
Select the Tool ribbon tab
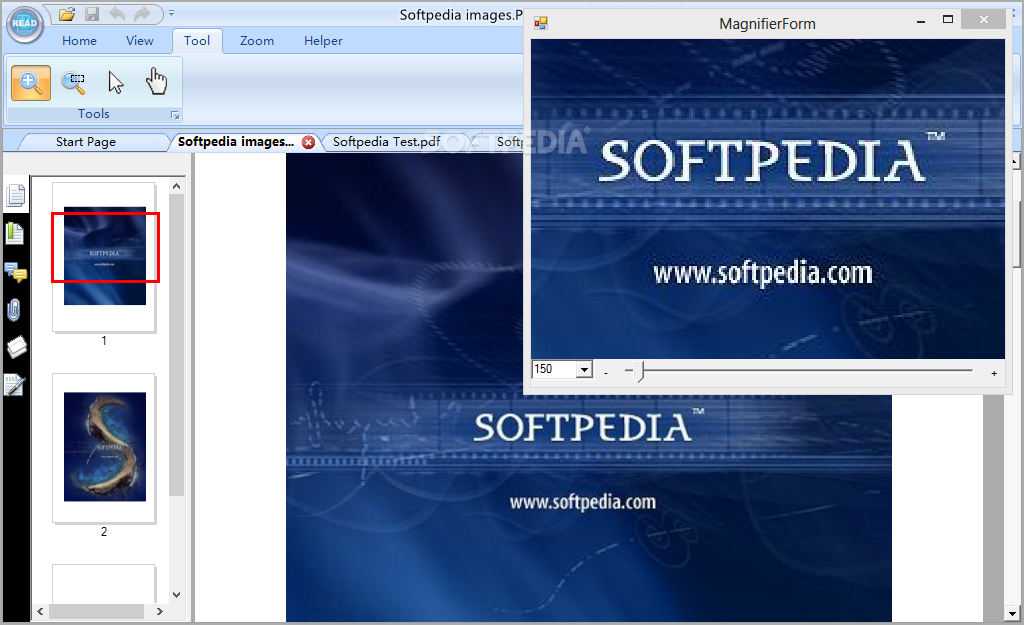pos(197,40)
